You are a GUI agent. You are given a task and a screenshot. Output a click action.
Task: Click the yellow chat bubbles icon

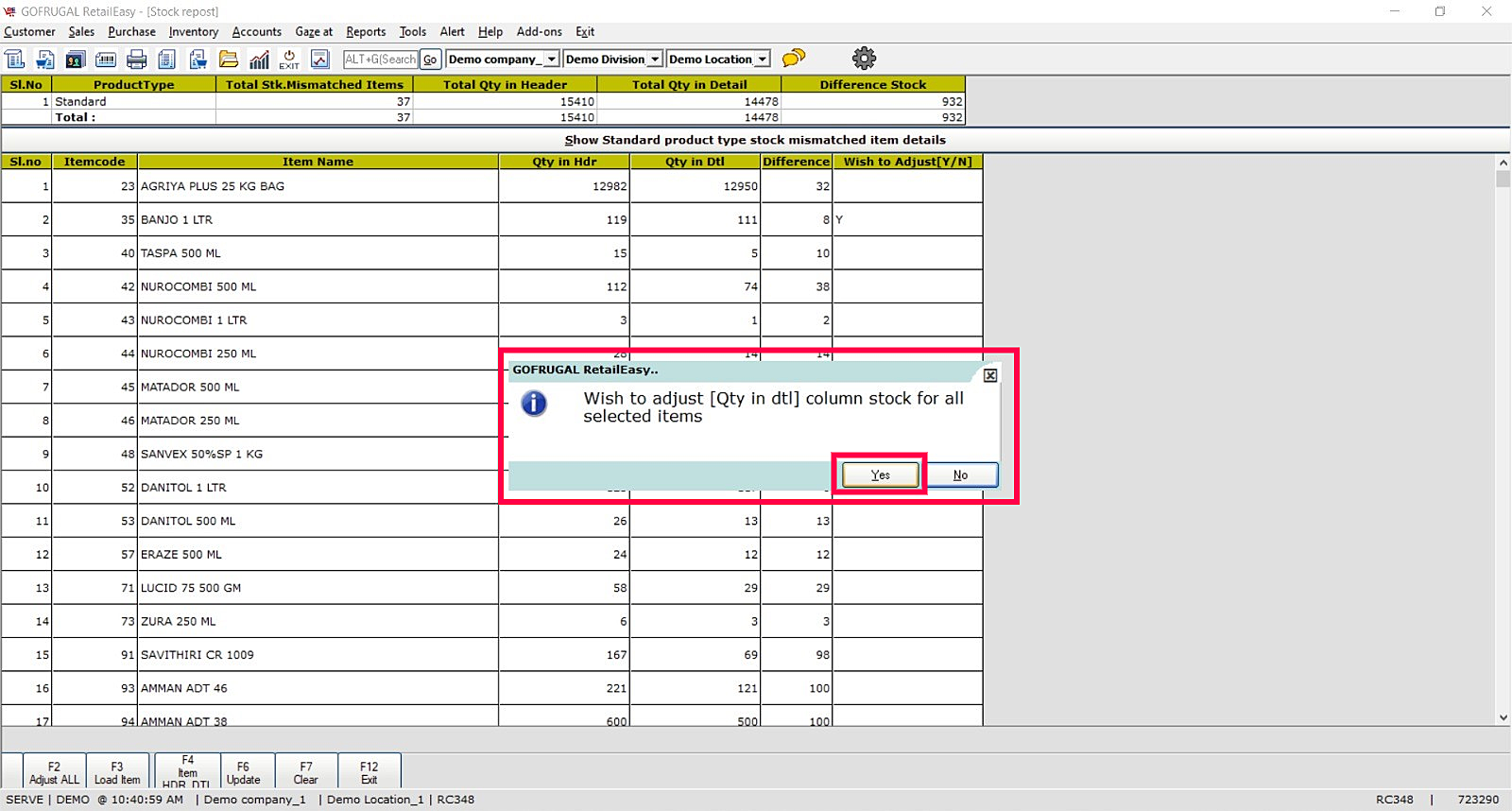(794, 59)
